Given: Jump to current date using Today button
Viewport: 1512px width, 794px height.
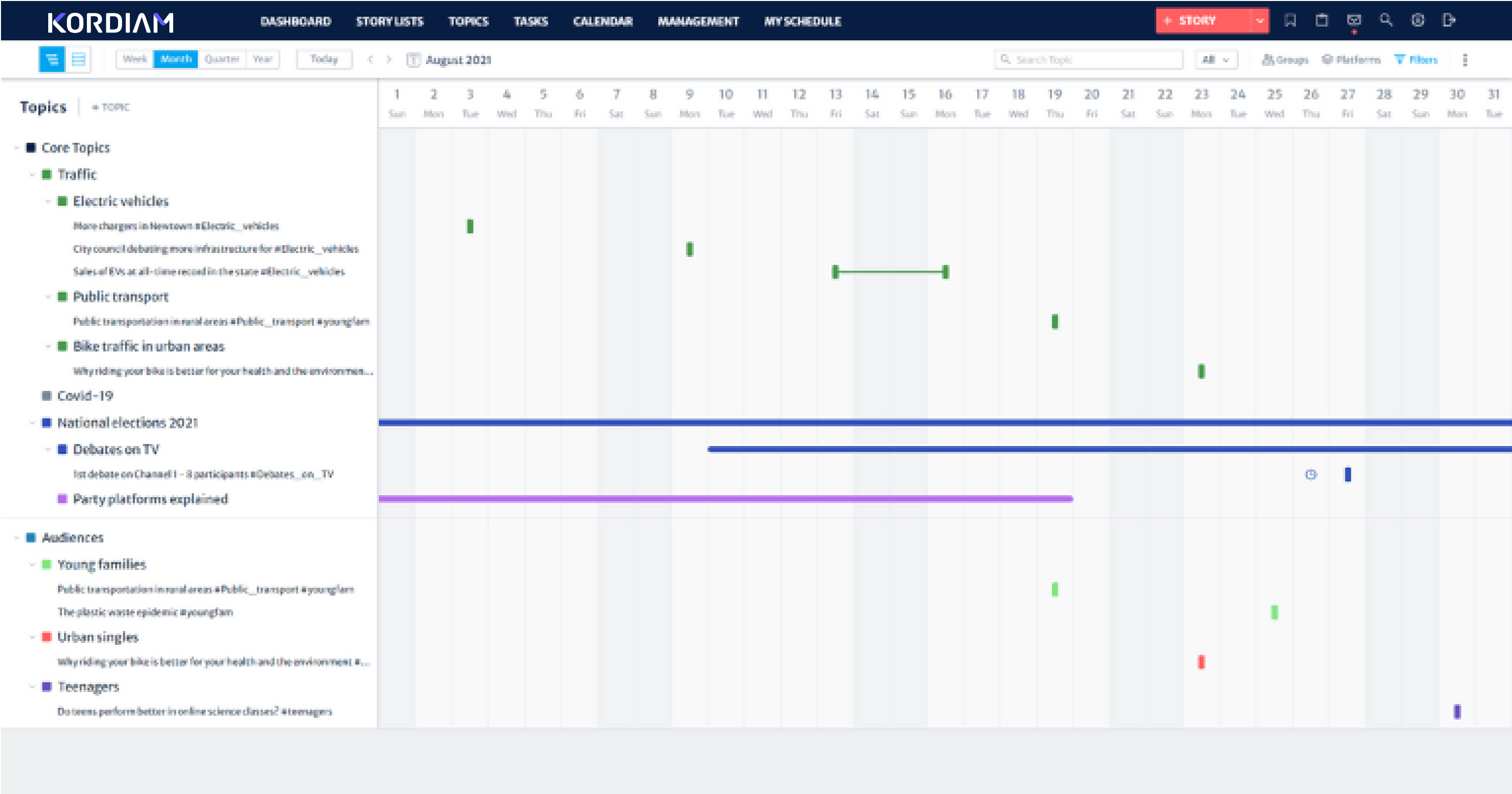Looking at the screenshot, I should 324,59.
